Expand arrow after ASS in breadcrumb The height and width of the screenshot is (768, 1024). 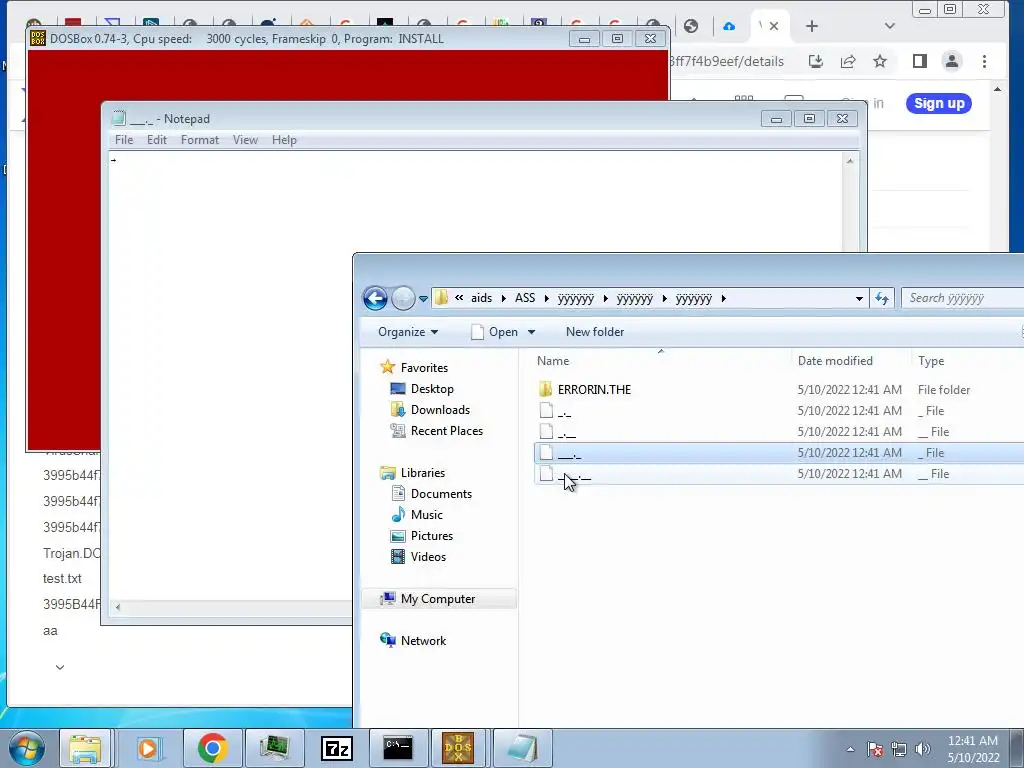[547, 298]
